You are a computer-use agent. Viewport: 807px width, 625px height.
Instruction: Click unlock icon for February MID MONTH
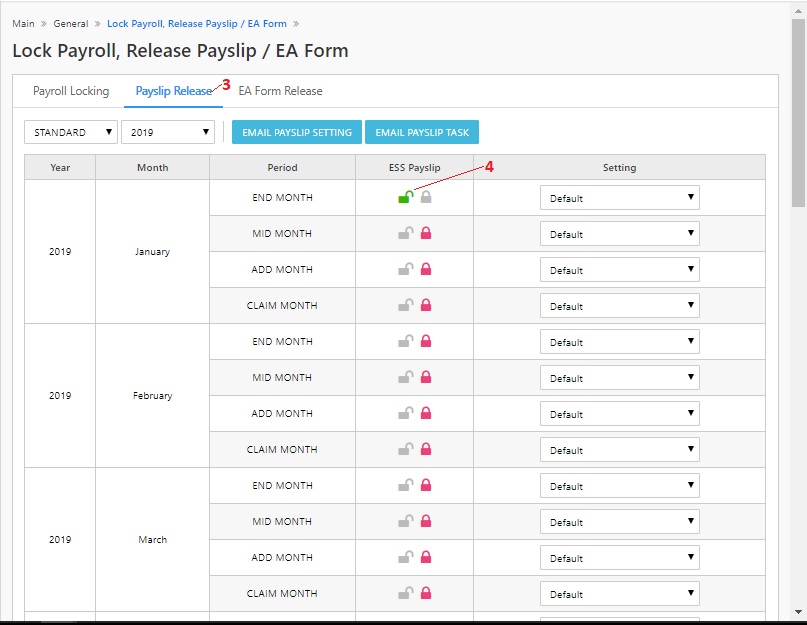point(406,377)
